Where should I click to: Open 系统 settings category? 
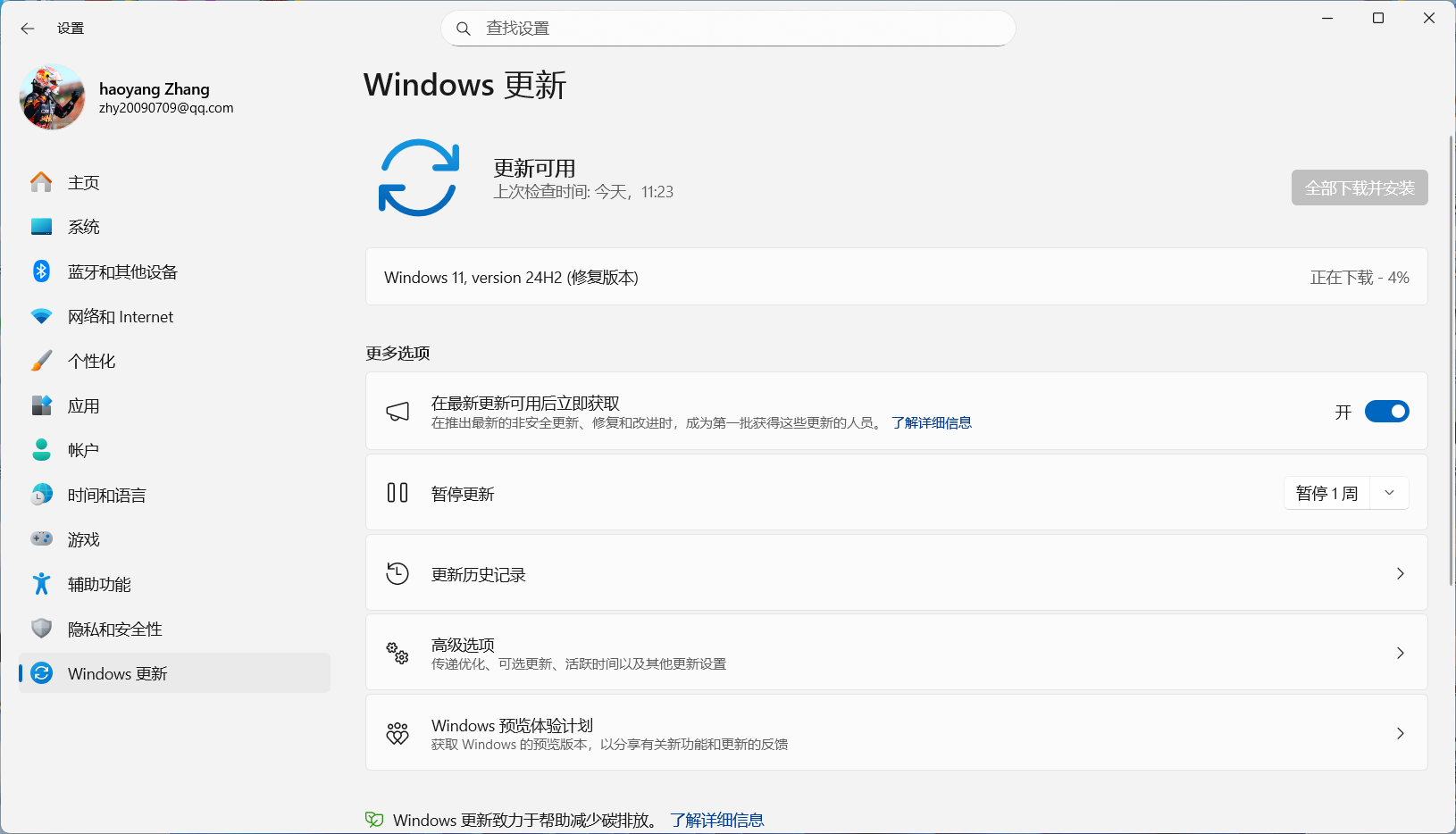pos(174,227)
